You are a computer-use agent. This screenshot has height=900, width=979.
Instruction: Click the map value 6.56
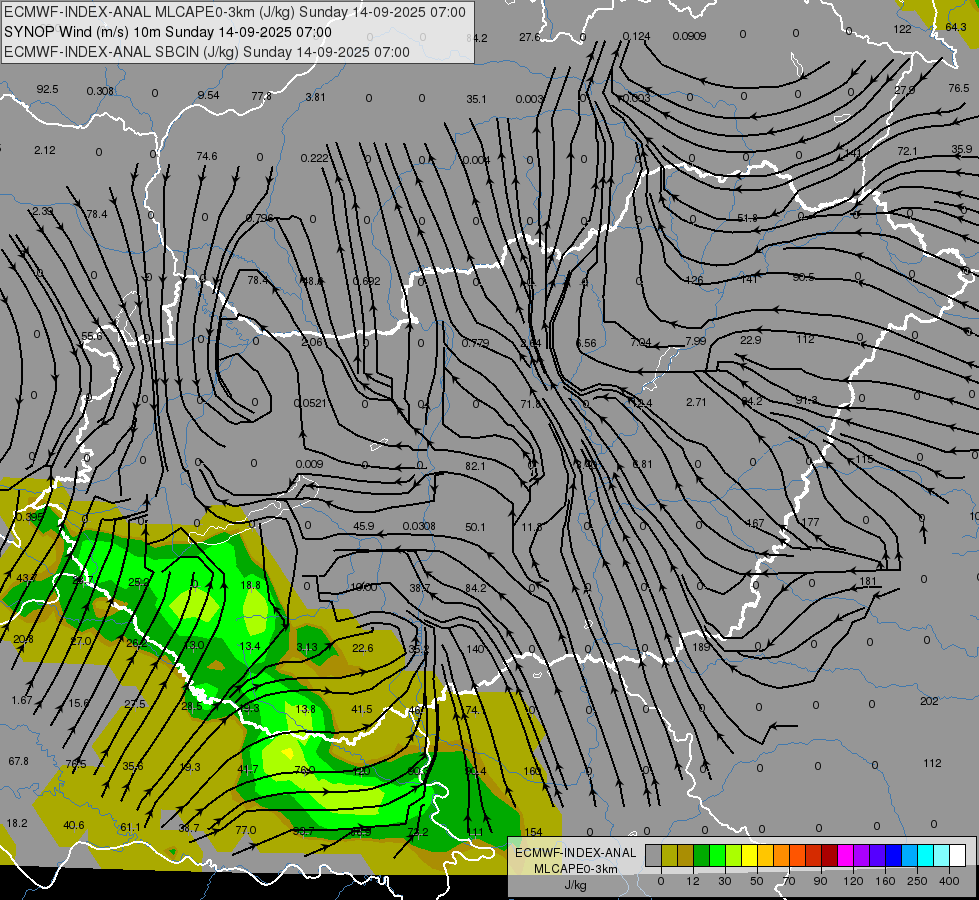586,343
